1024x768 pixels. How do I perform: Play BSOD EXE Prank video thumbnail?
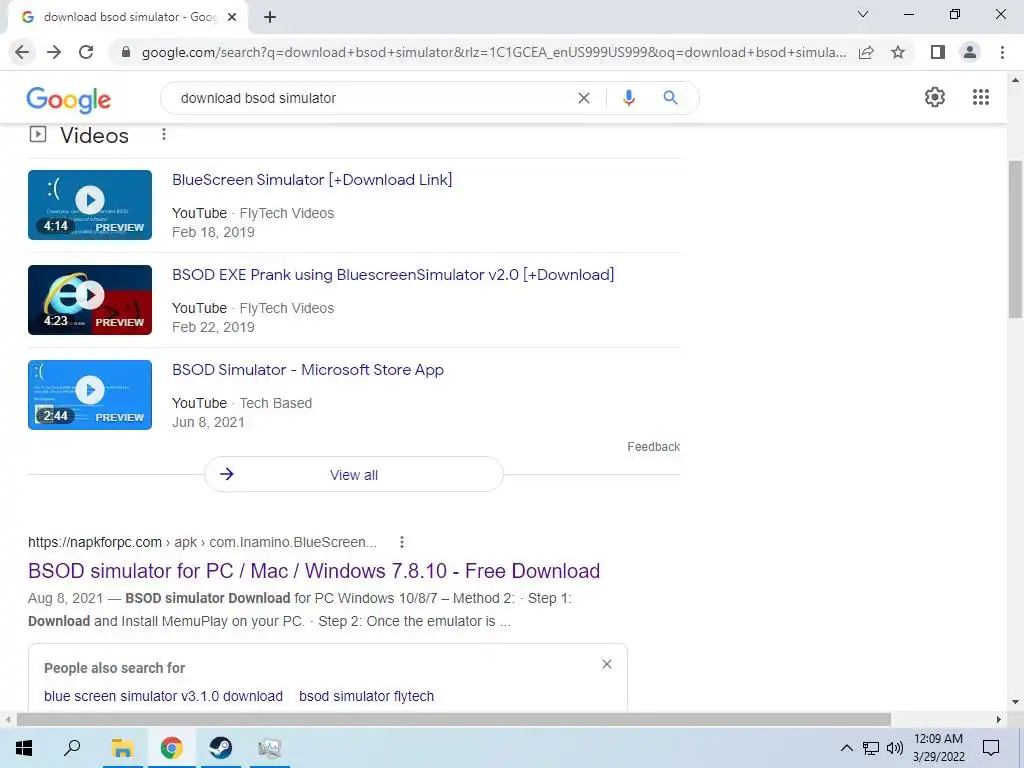(90, 300)
